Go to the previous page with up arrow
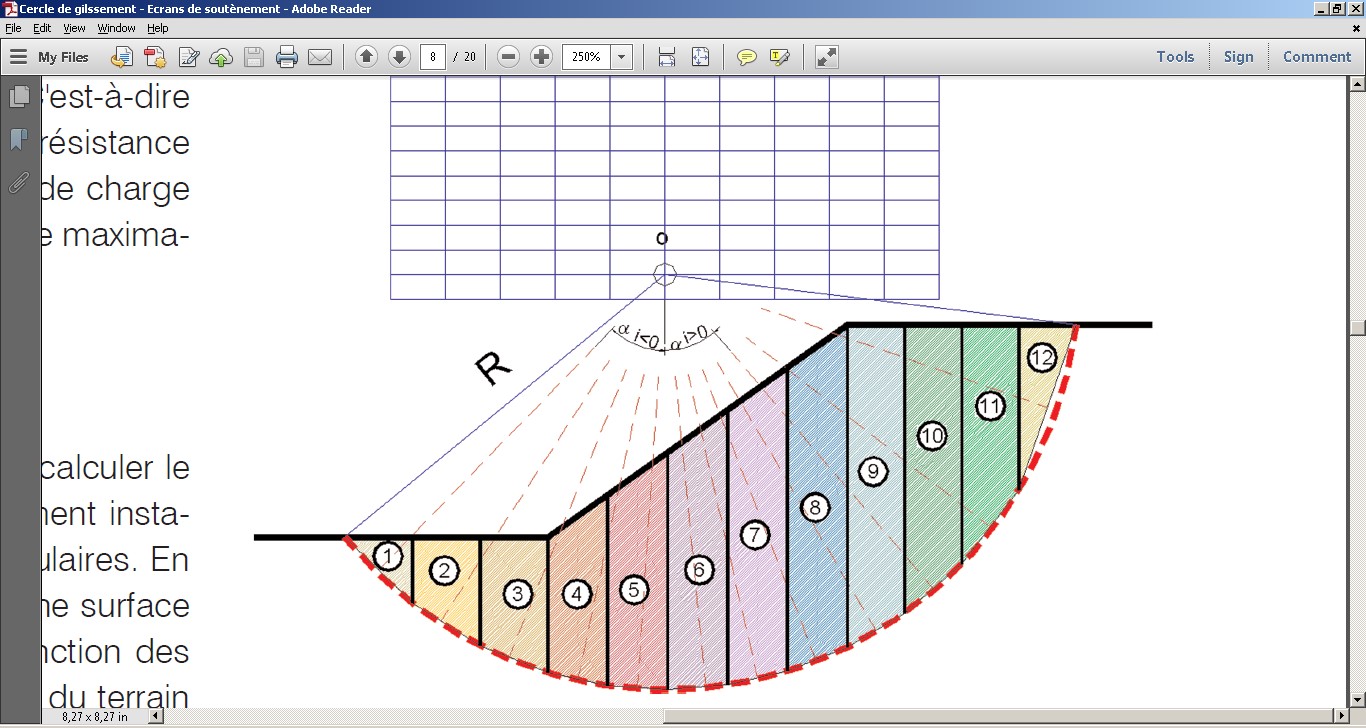 point(367,57)
